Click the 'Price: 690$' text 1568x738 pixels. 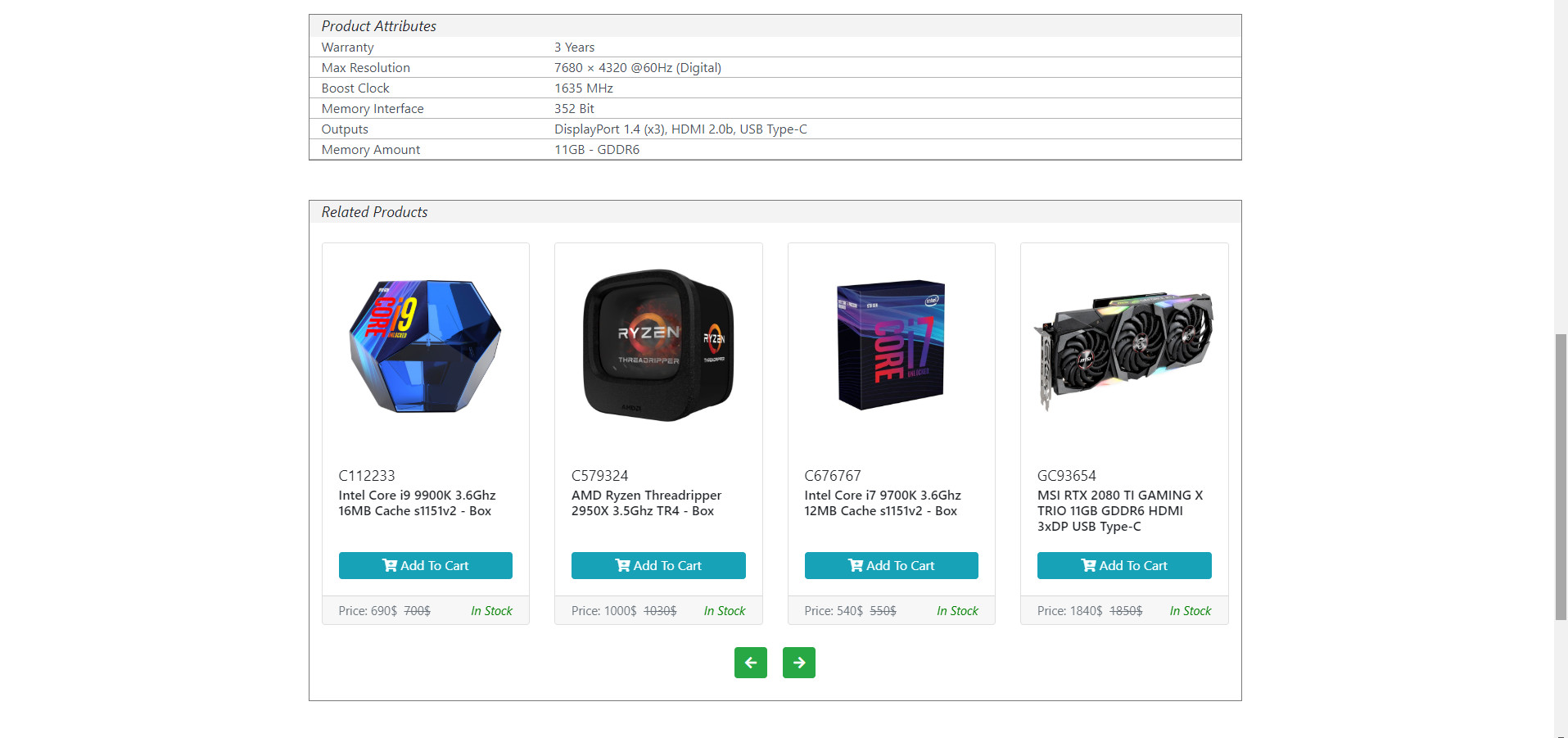pos(368,611)
